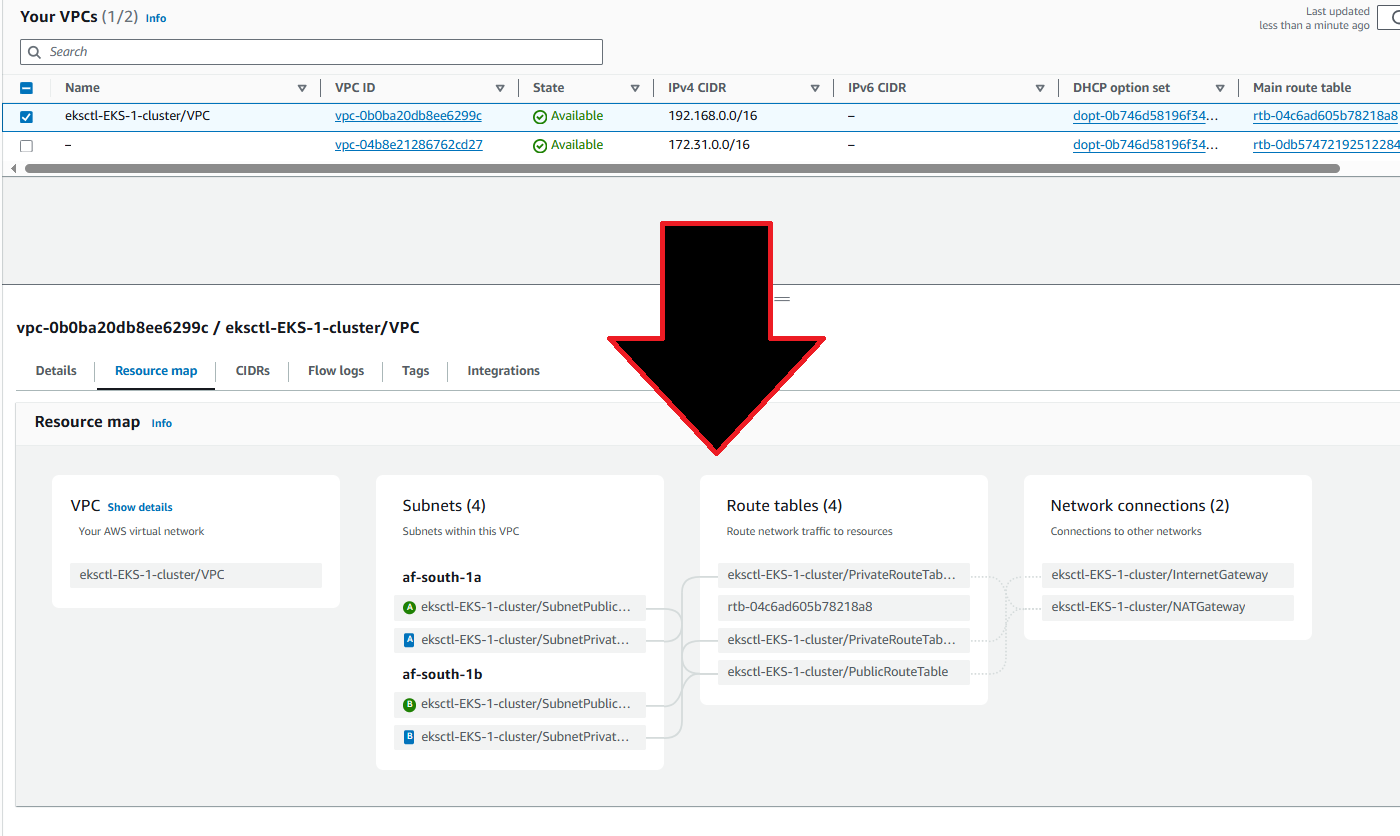
Task: Click the refresh button beside Last updated
Action: (1390, 17)
